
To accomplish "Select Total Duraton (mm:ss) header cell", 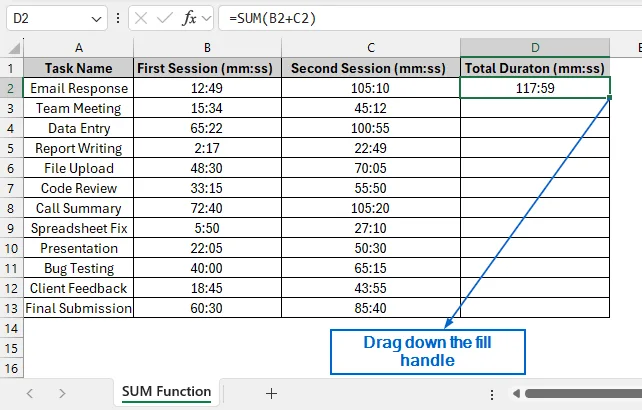I will click(x=535, y=68).
